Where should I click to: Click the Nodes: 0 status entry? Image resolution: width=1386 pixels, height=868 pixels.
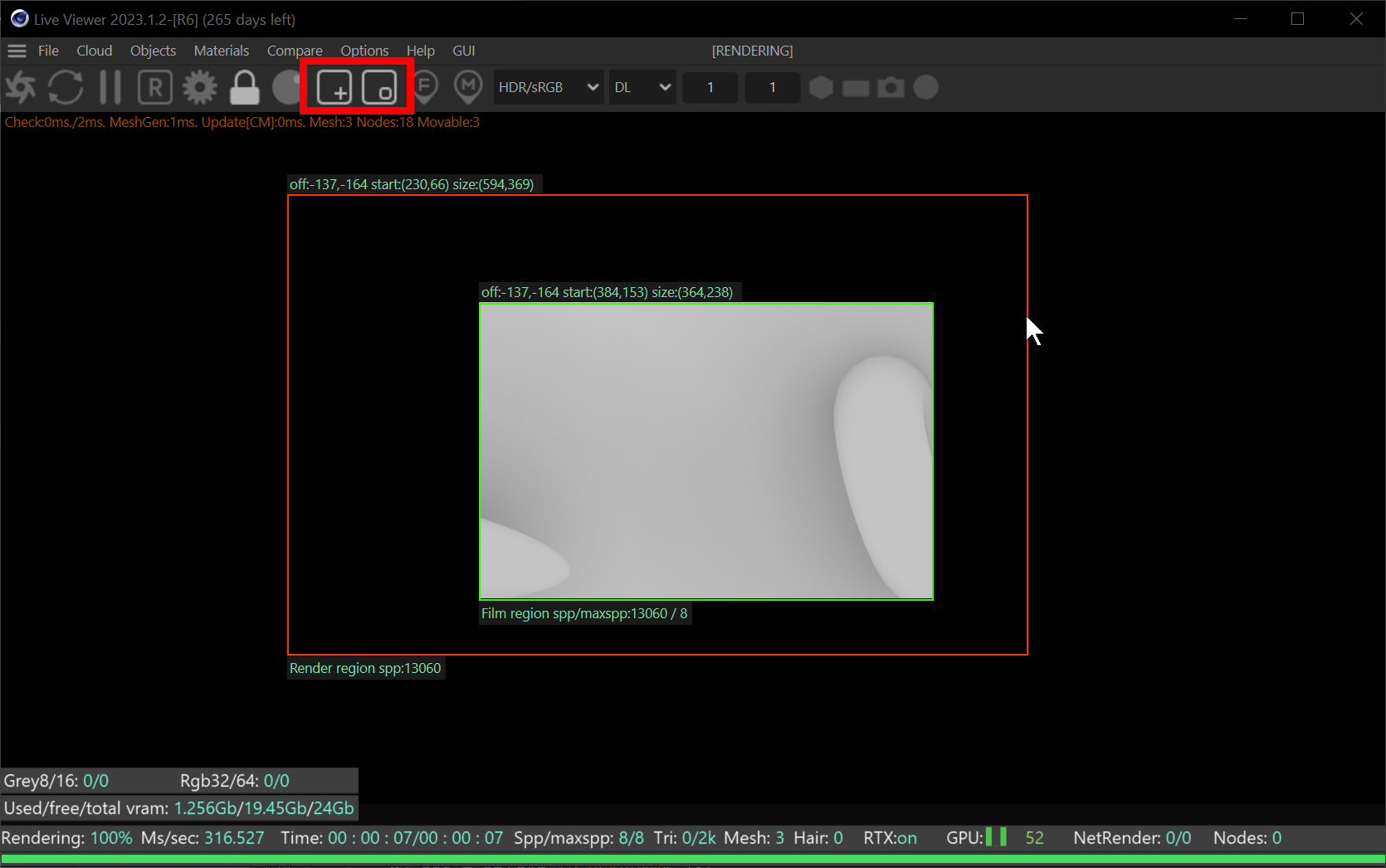[1247, 838]
